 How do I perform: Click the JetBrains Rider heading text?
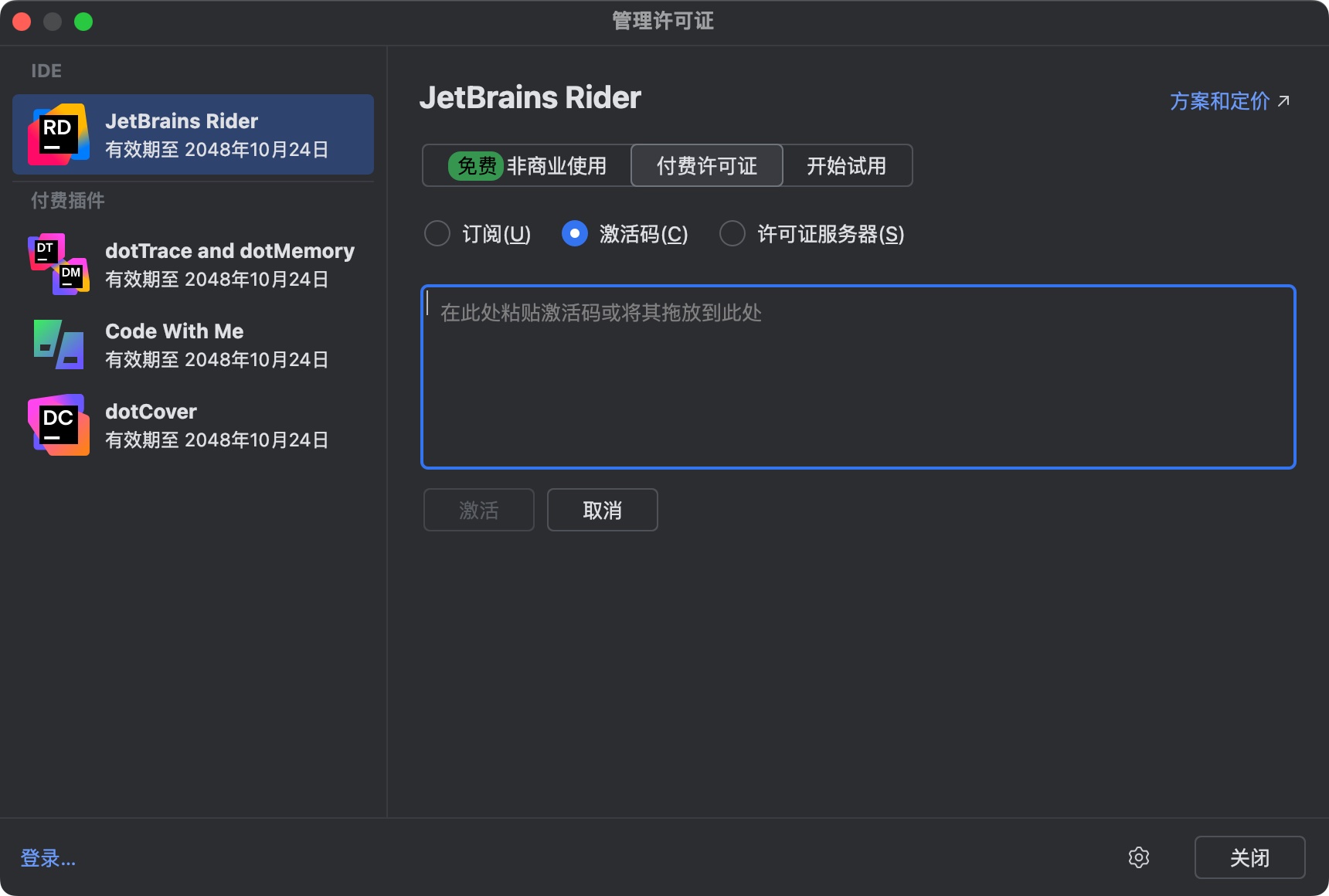pyautogui.click(x=530, y=98)
